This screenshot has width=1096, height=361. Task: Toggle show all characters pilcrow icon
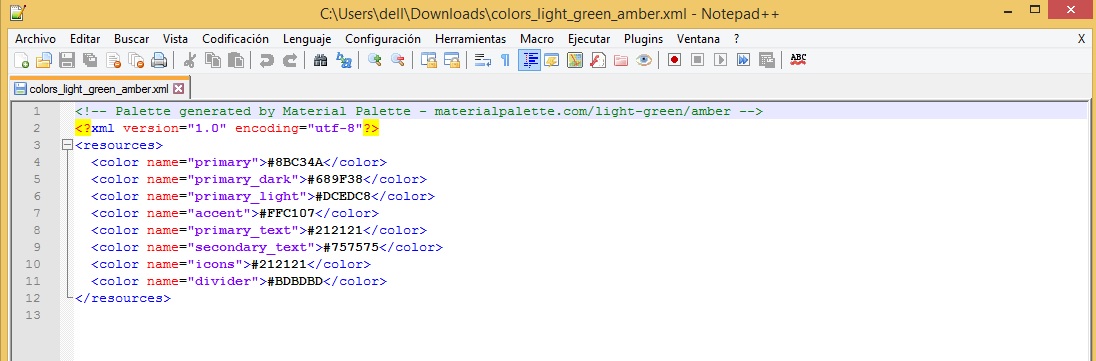point(505,61)
